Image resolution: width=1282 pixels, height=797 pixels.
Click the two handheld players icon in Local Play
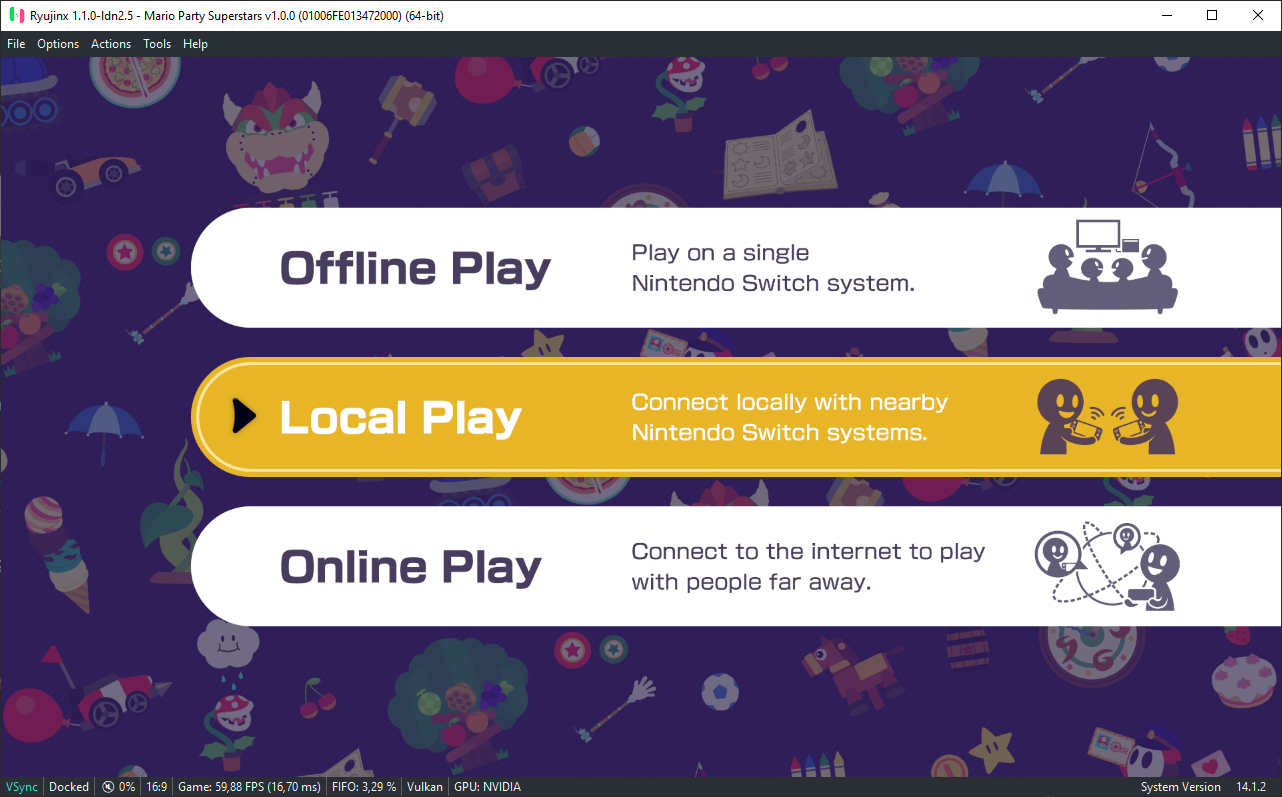pyautogui.click(x=1108, y=417)
